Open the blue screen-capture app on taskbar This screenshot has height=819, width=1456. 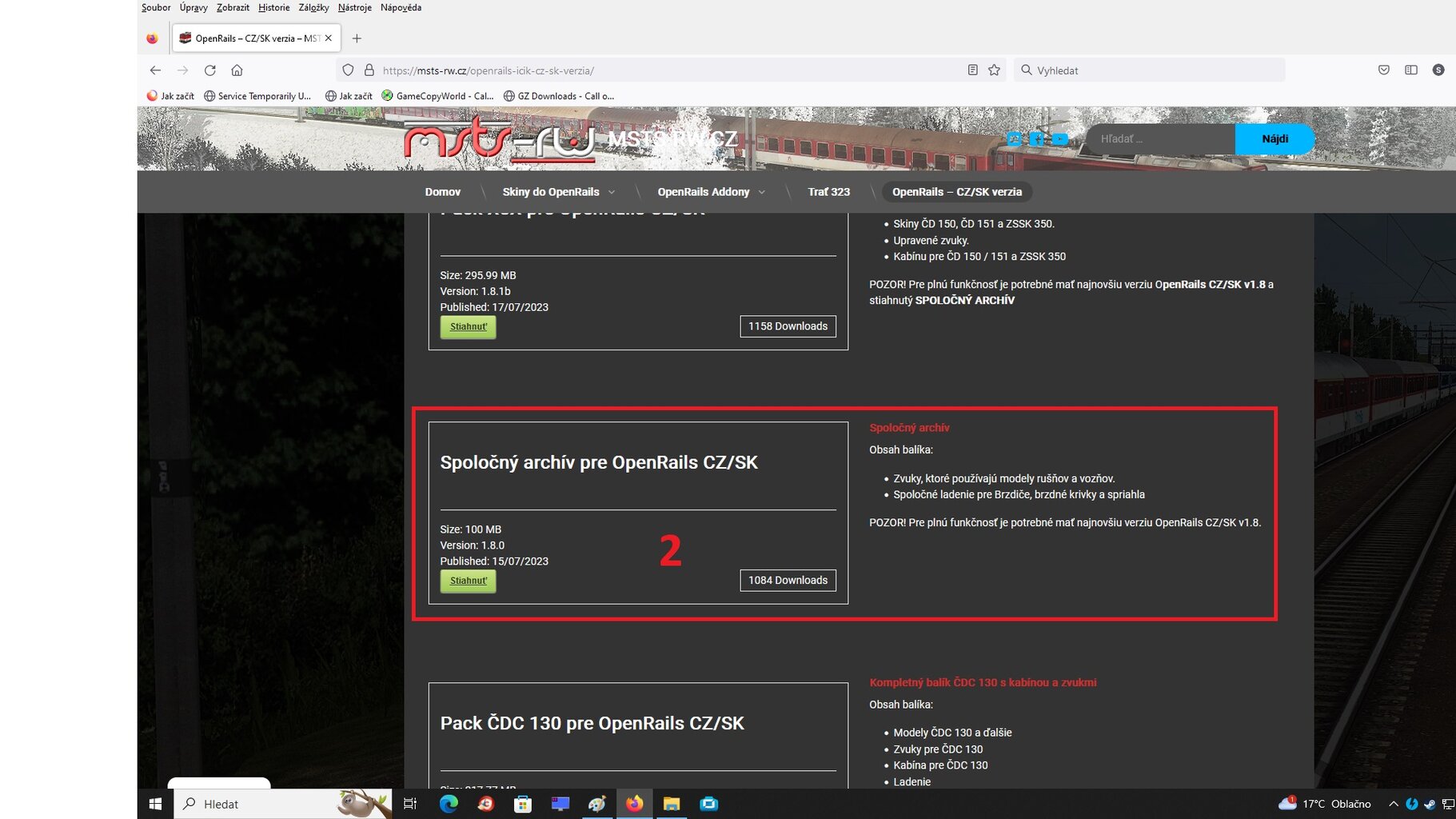coord(709,804)
